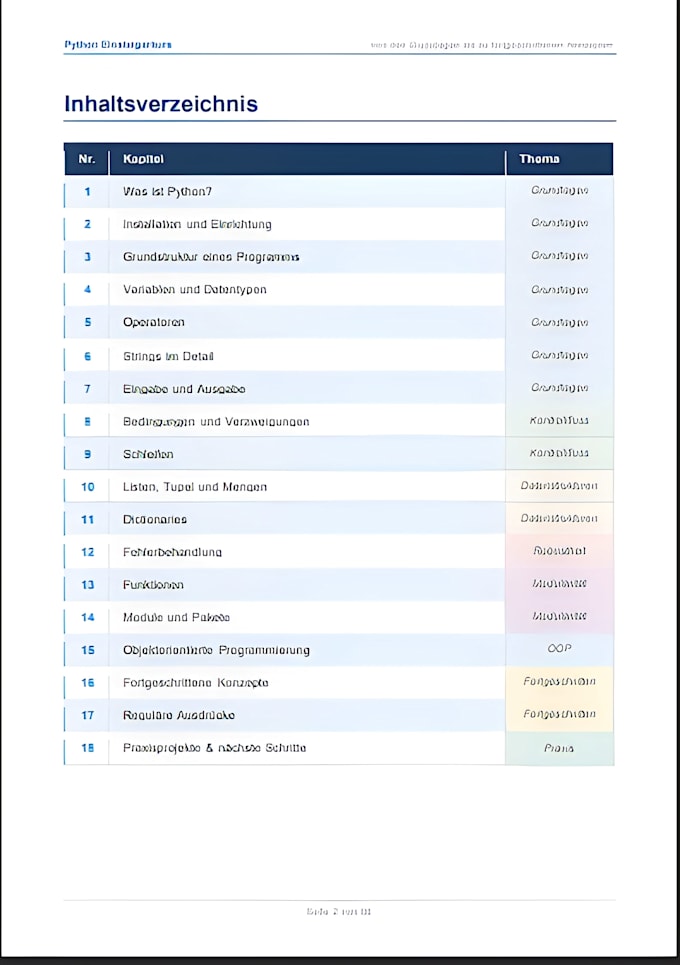This screenshot has height=965, width=680.
Task: Select chapter title 'Dictionaries'
Action: point(154,519)
